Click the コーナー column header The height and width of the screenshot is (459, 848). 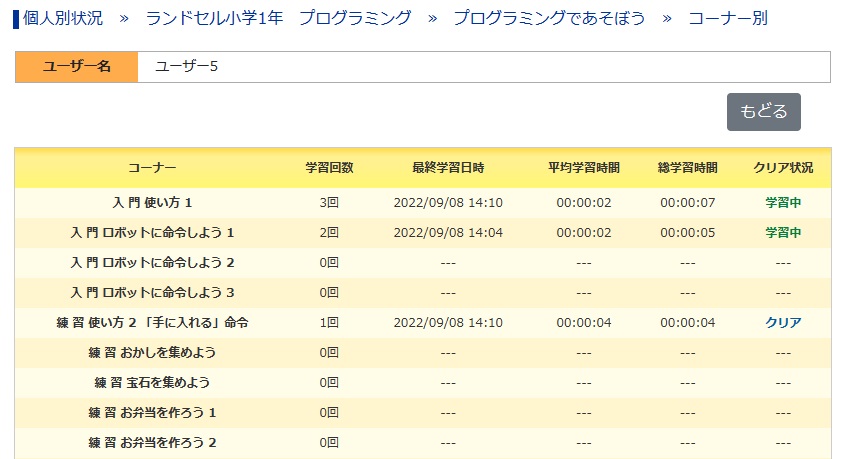click(152, 168)
